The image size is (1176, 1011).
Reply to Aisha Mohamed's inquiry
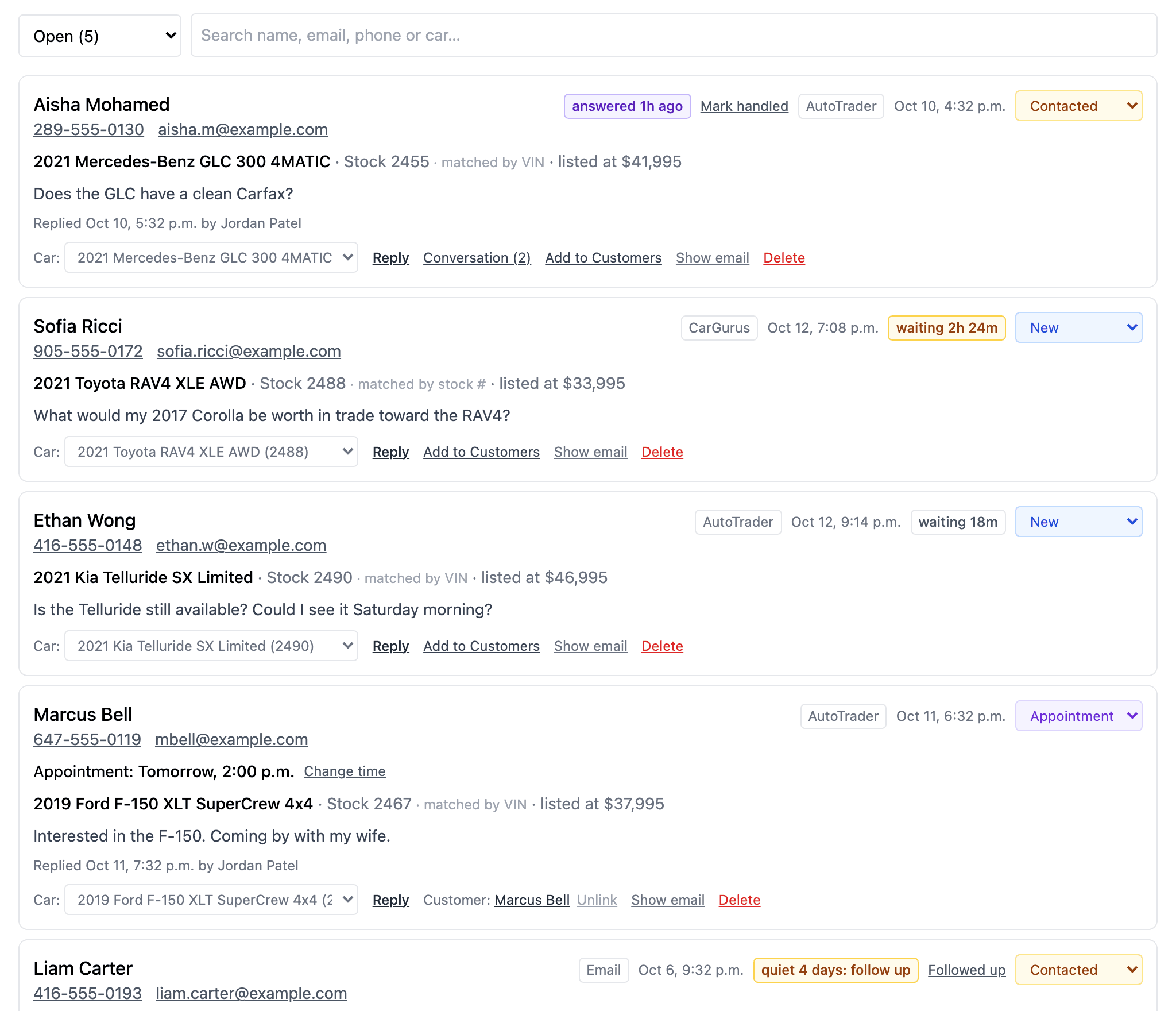[390, 258]
